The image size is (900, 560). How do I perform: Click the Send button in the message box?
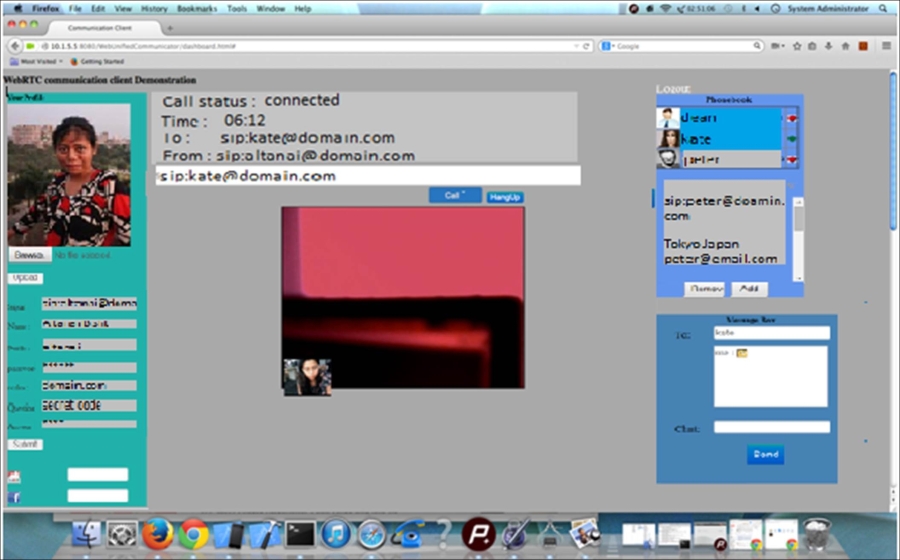pos(765,454)
